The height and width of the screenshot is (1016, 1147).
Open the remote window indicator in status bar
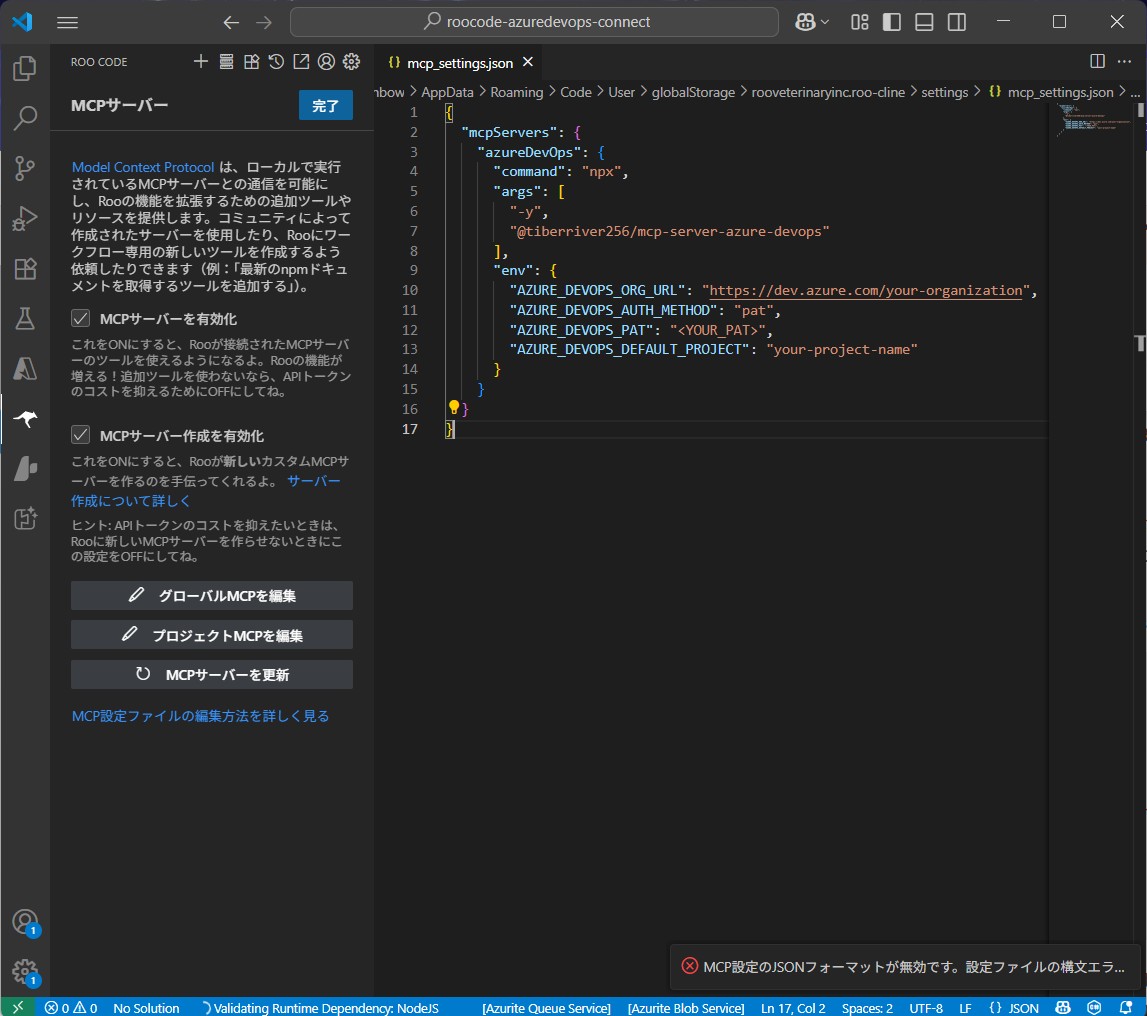tap(18, 1007)
